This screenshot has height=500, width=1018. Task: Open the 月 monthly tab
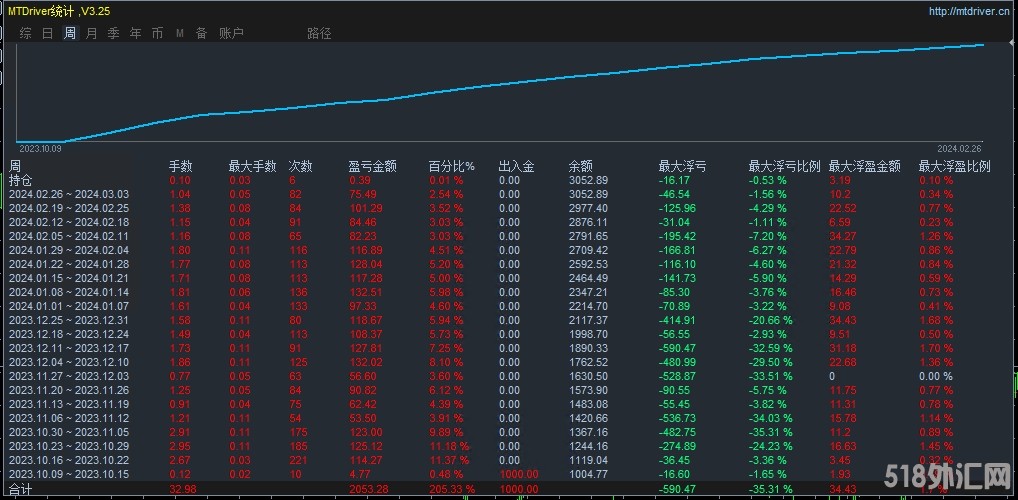(92, 33)
